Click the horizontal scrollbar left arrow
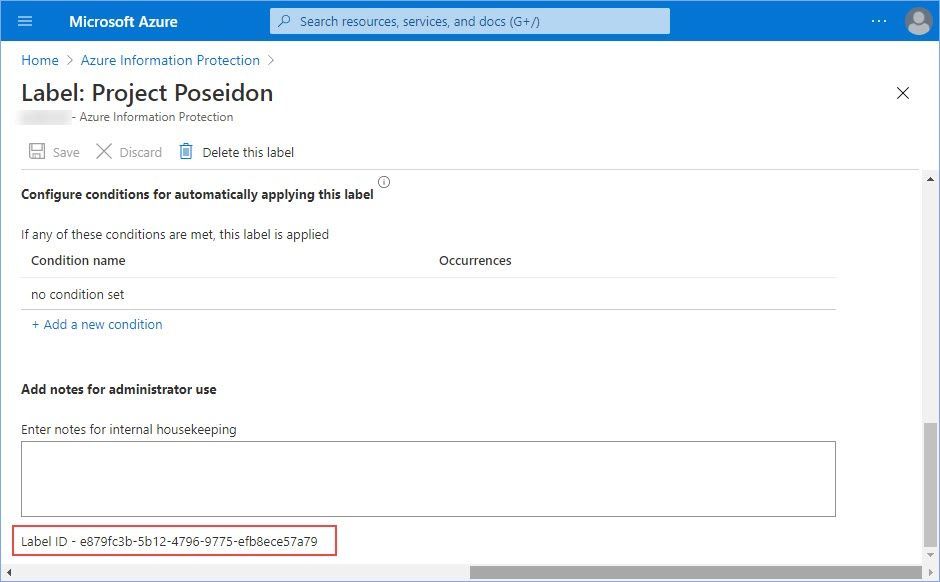 tap(9, 573)
